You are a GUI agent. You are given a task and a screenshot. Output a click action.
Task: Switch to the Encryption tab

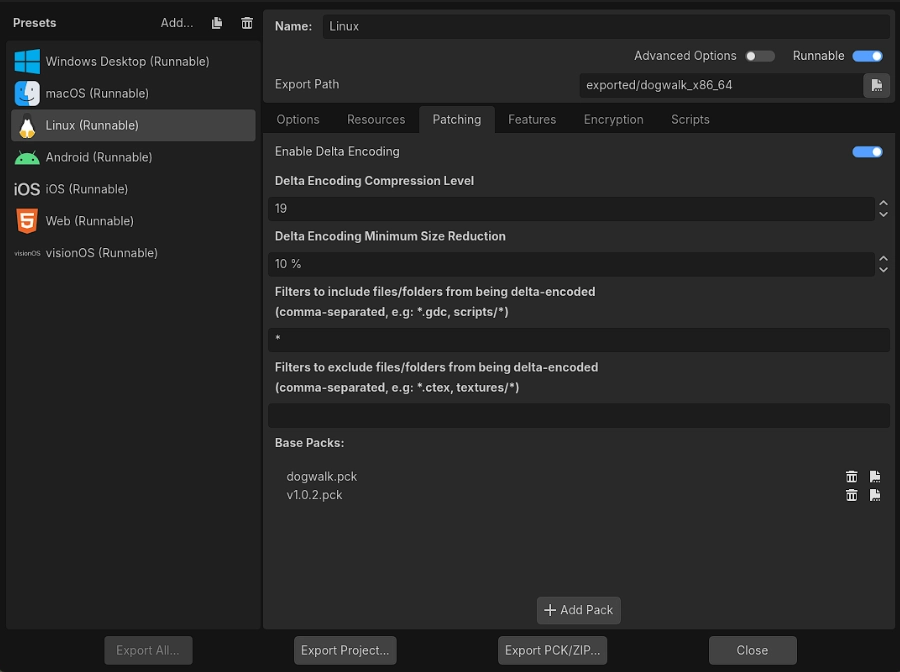[x=613, y=119]
